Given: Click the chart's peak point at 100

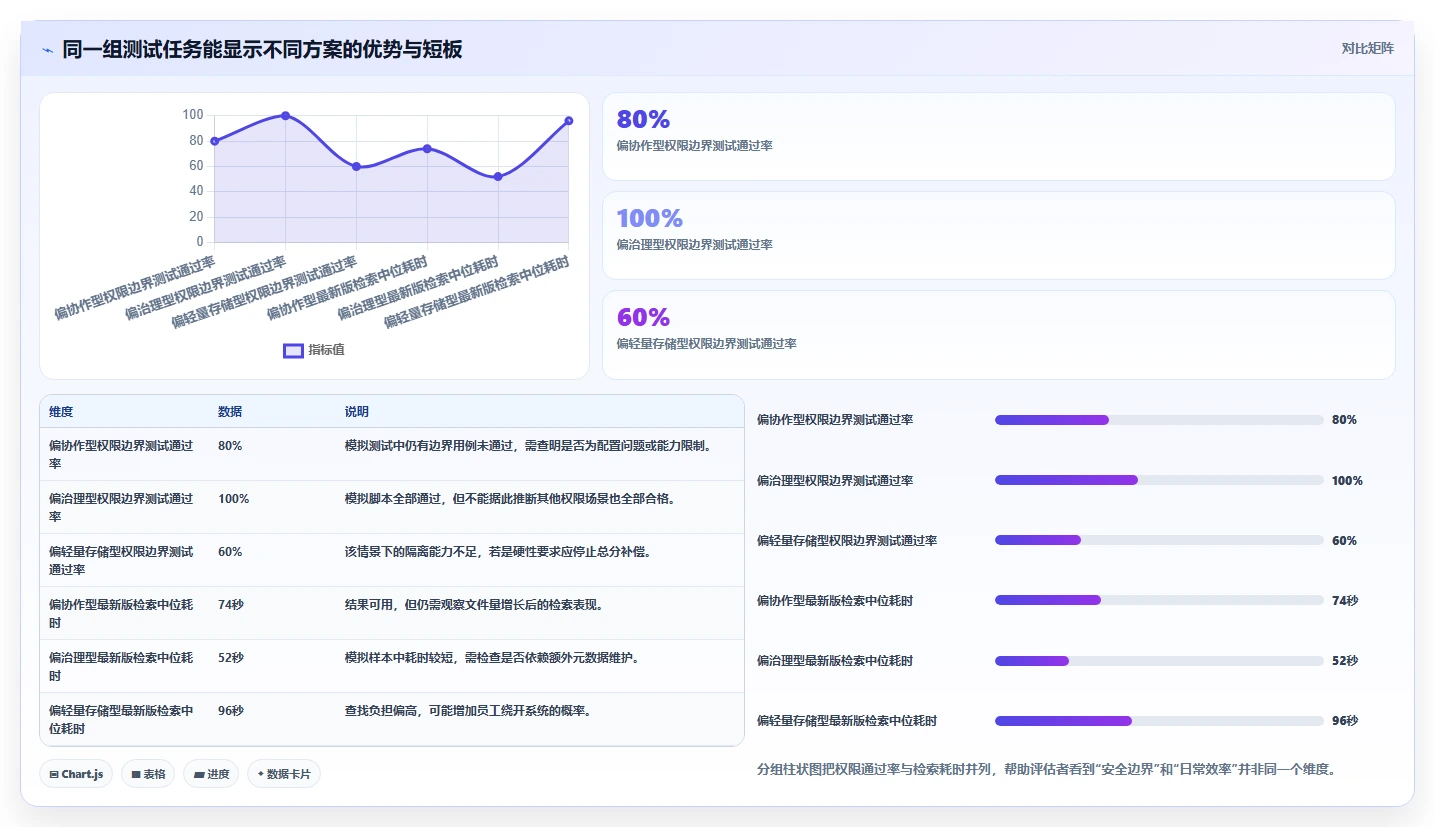Looking at the screenshot, I should (286, 116).
